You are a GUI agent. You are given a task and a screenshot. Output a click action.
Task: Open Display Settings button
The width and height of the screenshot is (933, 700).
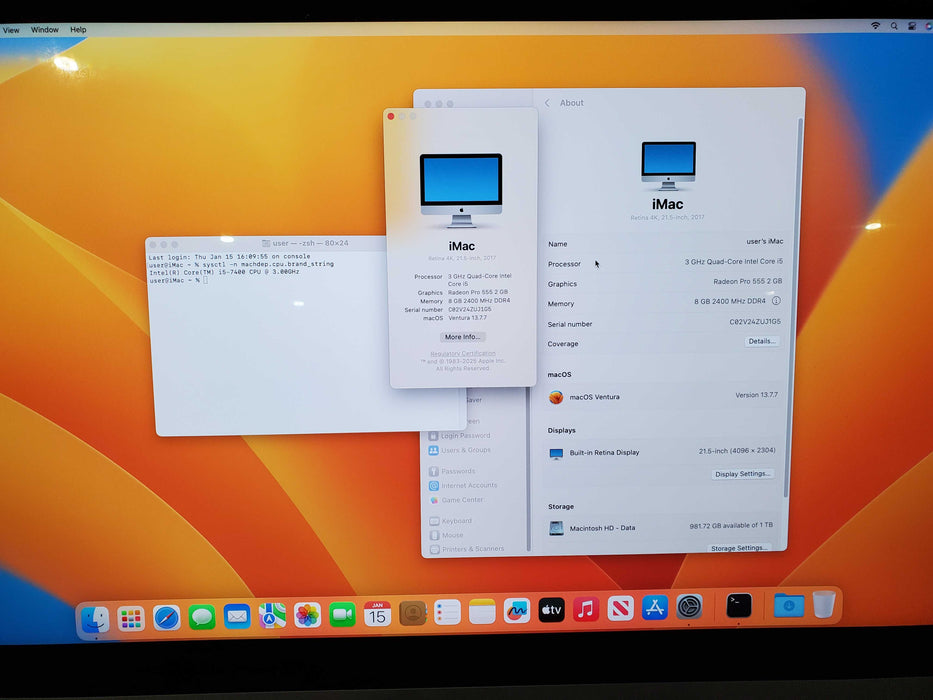pyautogui.click(x=742, y=474)
